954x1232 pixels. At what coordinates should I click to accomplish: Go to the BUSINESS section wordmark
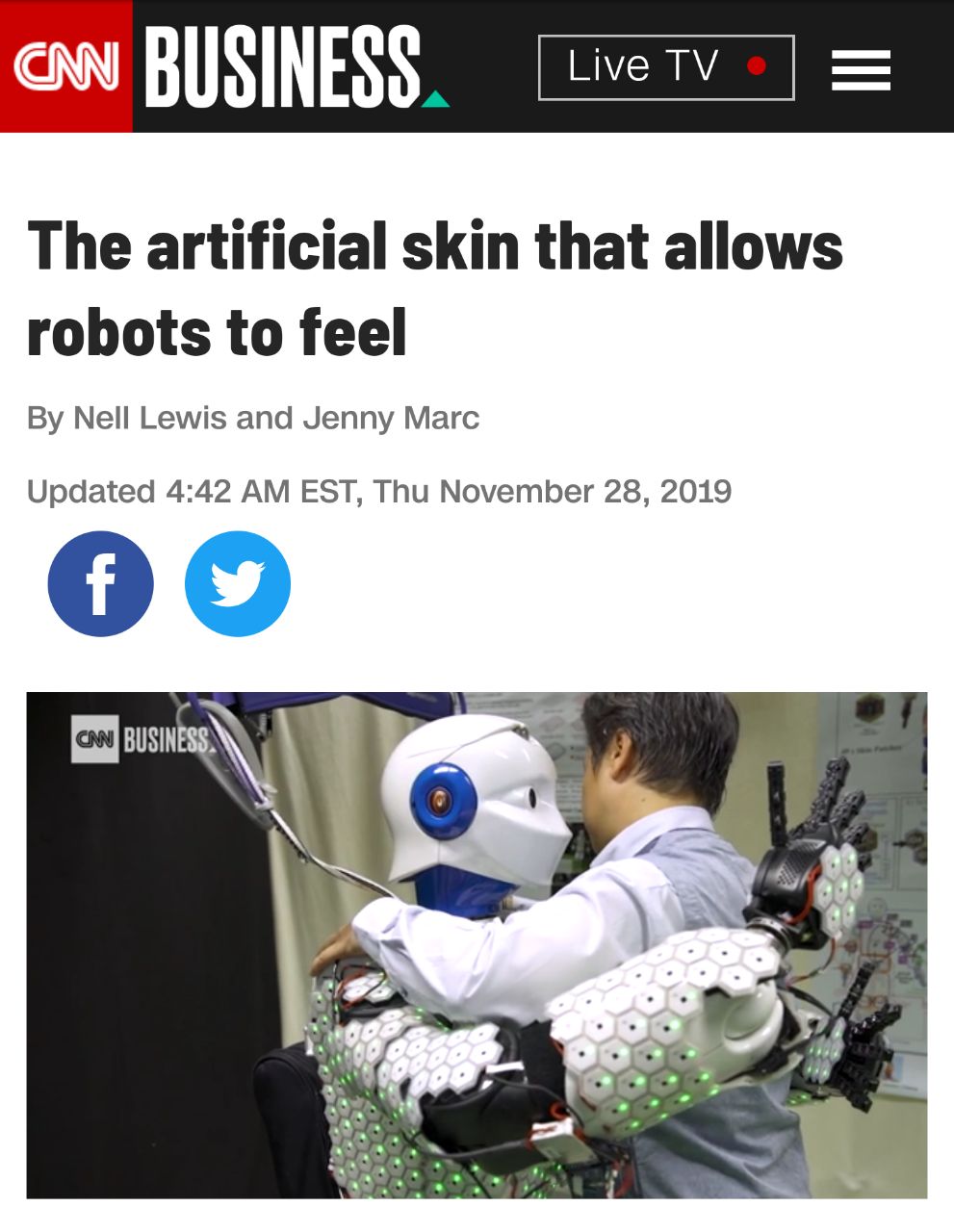click(283, 66)
